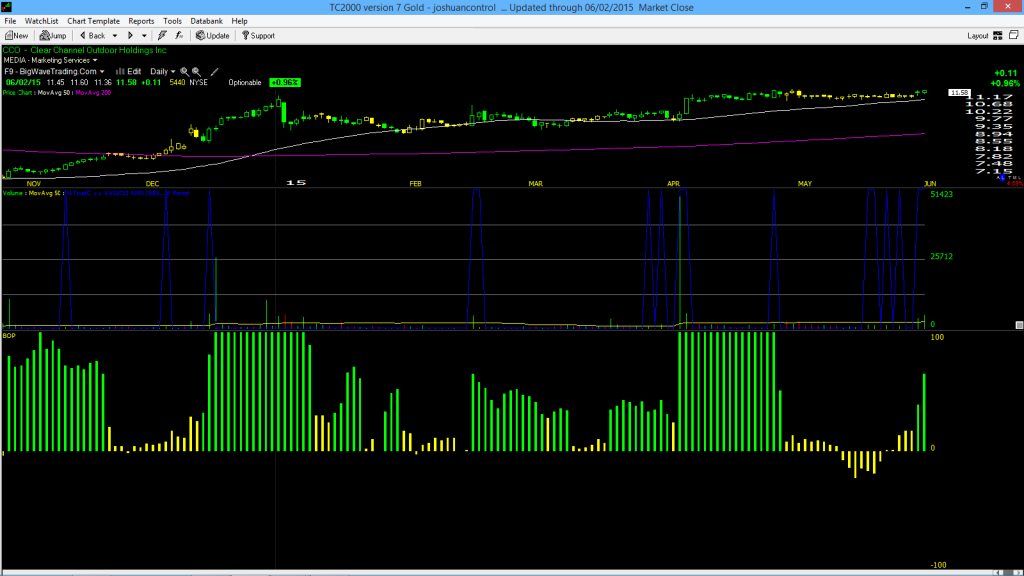Click the magenta MovAvg 200 indicator label

coord(93,93)
